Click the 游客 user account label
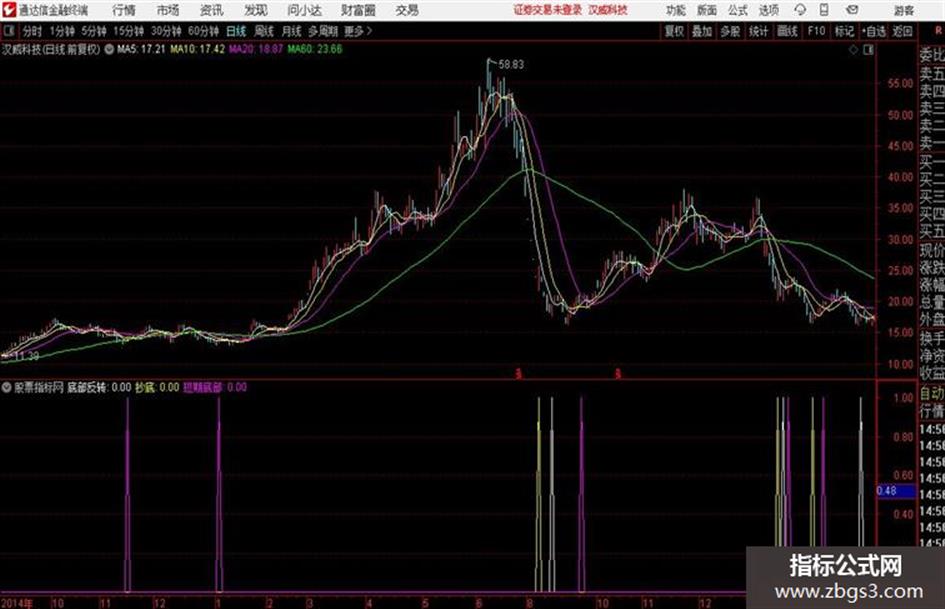The image size is (945, 609). [904, 10]
